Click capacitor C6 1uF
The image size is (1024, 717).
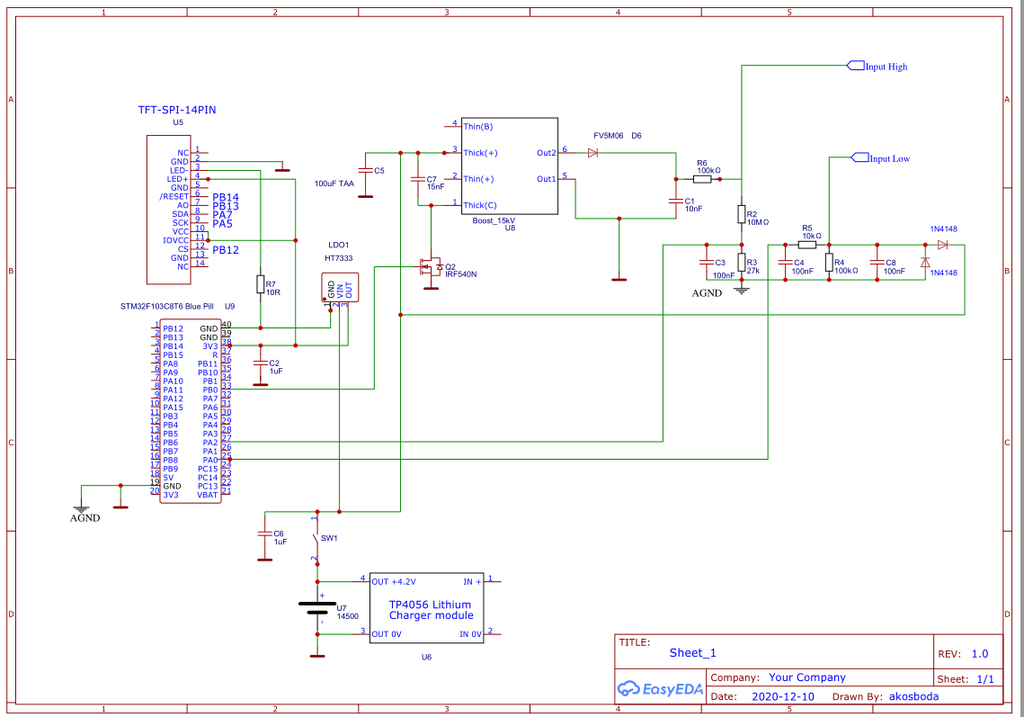pos(264,534)
